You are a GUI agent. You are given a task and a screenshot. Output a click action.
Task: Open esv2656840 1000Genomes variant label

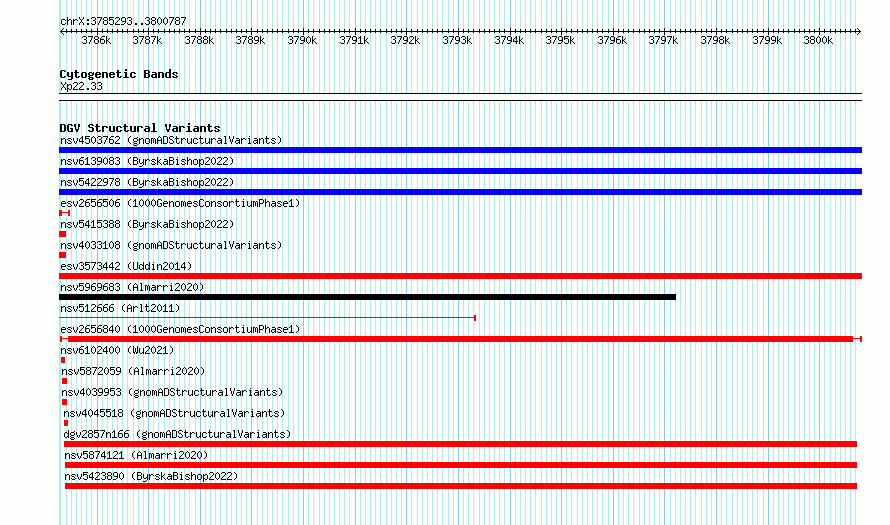180,329
